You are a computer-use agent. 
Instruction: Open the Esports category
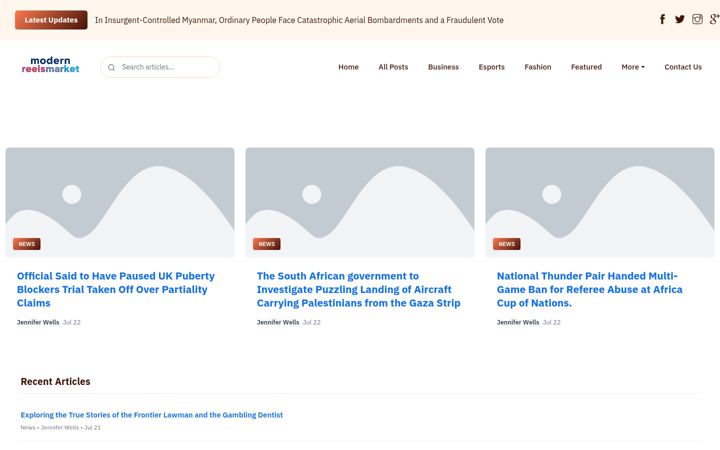point(491,67)
